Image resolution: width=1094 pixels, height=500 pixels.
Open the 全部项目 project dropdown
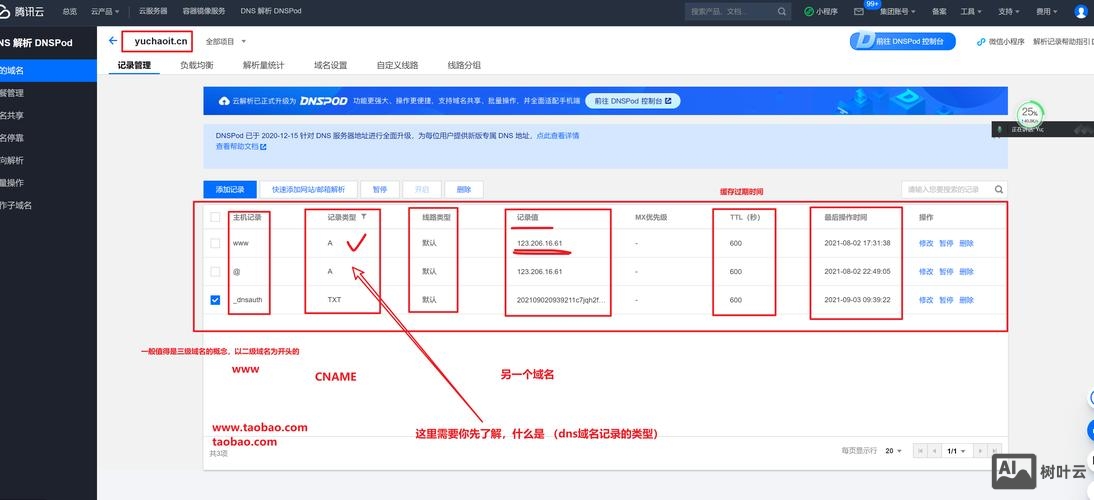click(226, 42)
